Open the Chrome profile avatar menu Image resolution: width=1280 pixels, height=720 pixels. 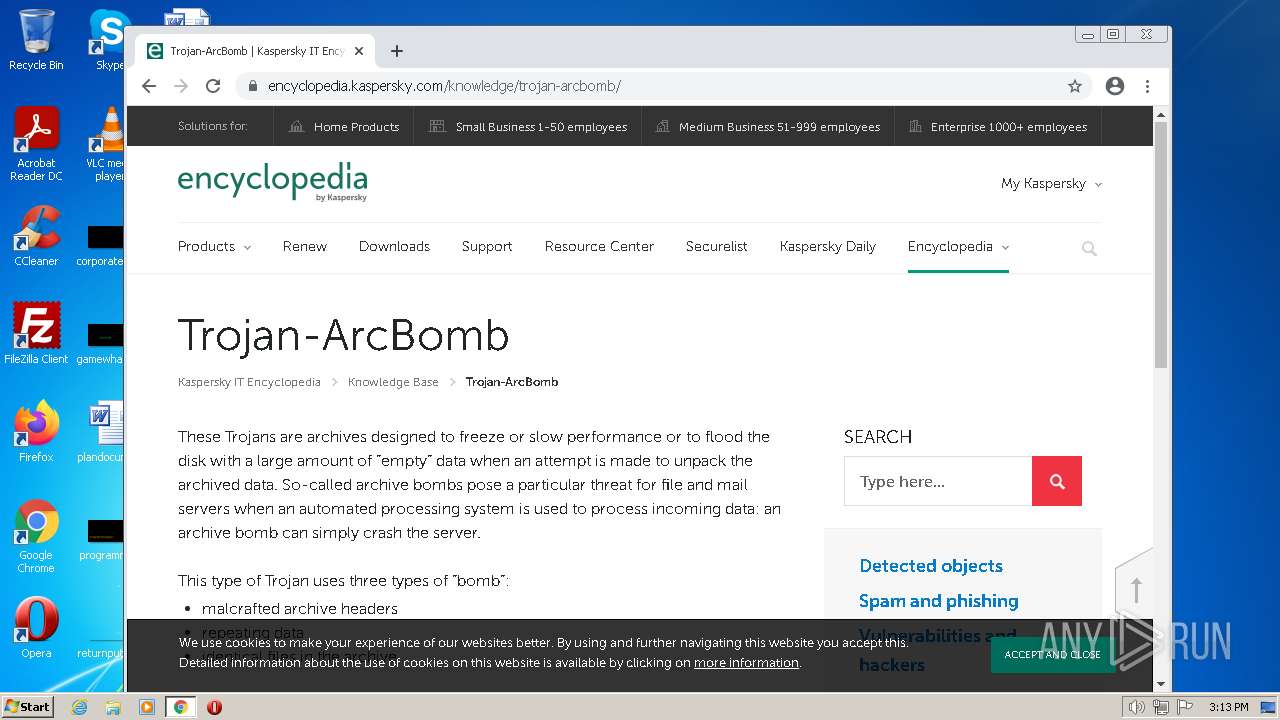pyautogui.click(x=1115, y=86)
